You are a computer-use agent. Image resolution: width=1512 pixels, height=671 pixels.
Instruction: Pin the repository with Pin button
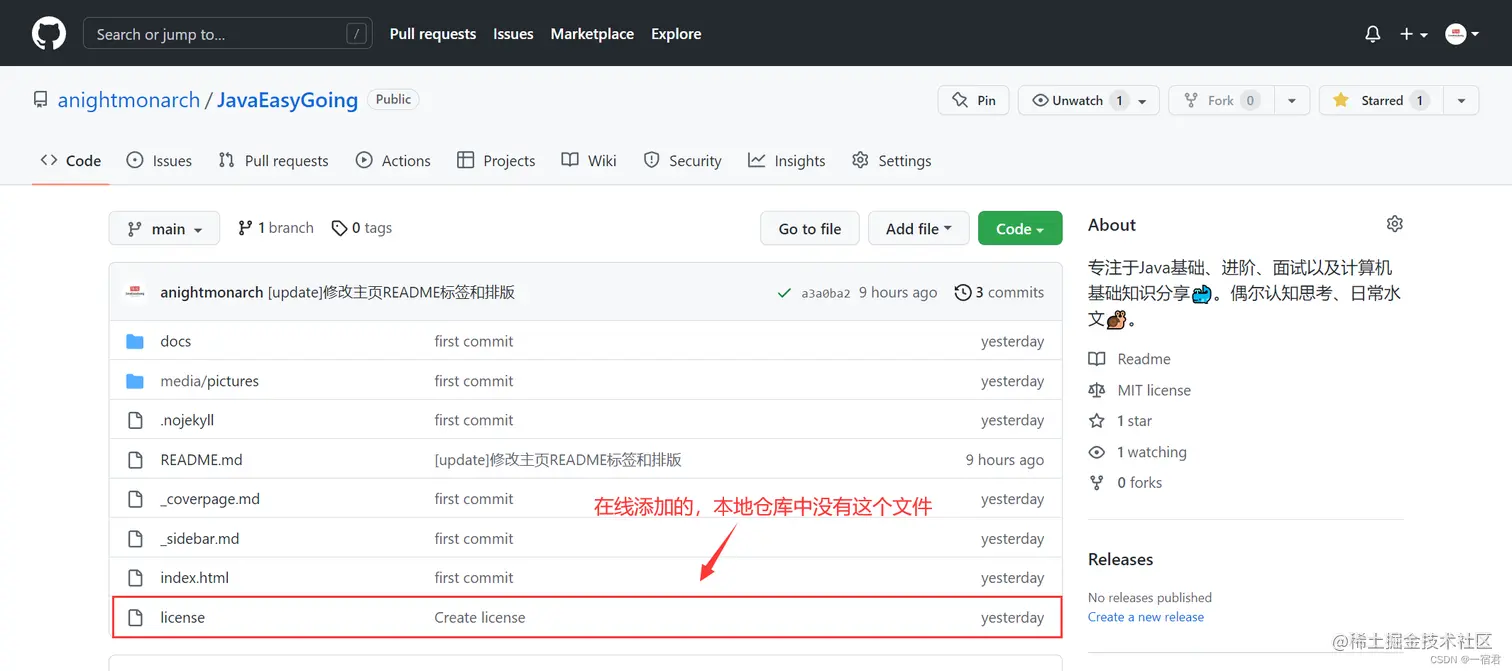tap(973, 100)
